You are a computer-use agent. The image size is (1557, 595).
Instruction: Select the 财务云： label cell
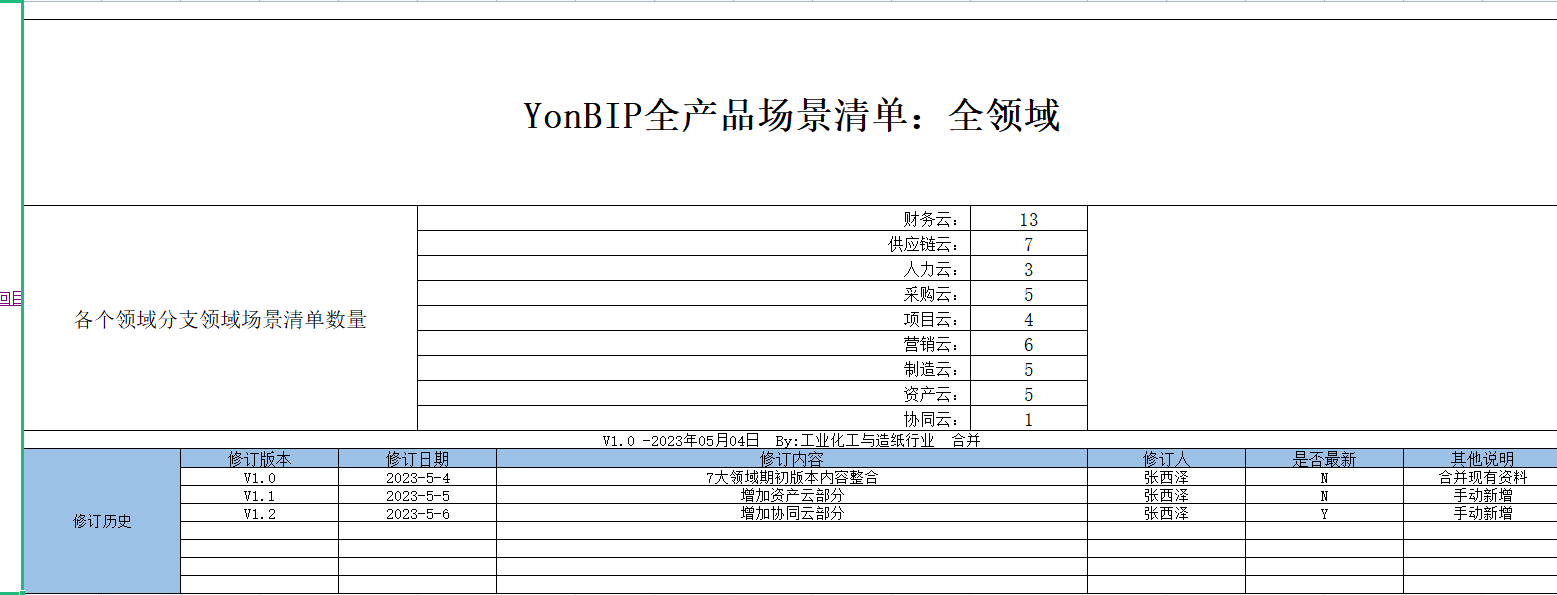(694, 219)
